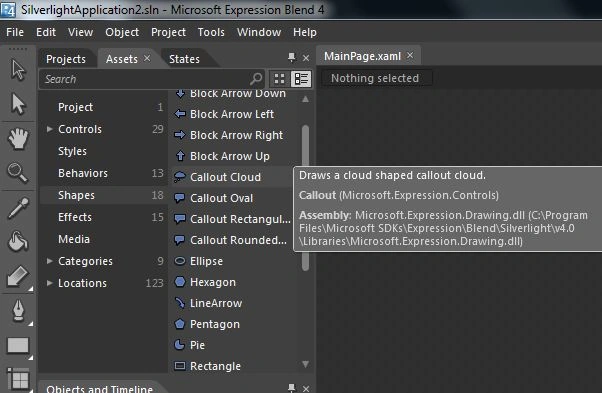Choose the Block Arrow Down shape

click(x=230, y=94)
